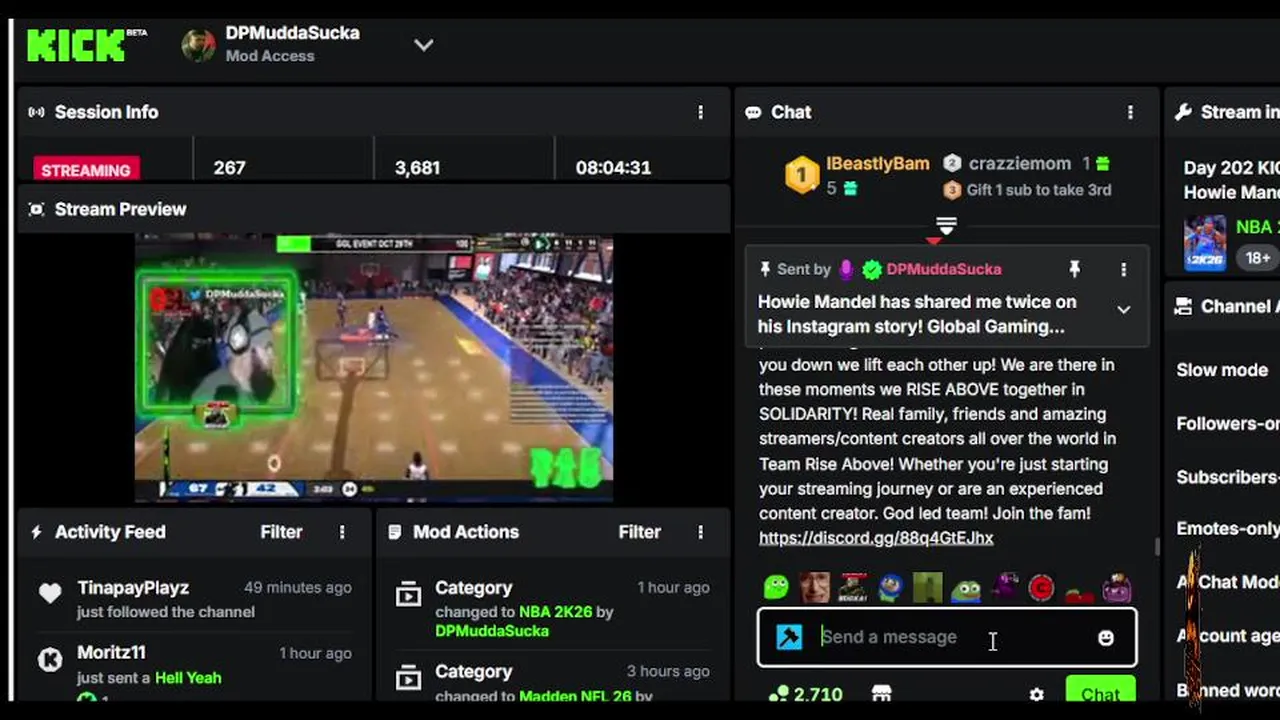
Task: Insert the Pepe frog emote
Action: point(965,589)
